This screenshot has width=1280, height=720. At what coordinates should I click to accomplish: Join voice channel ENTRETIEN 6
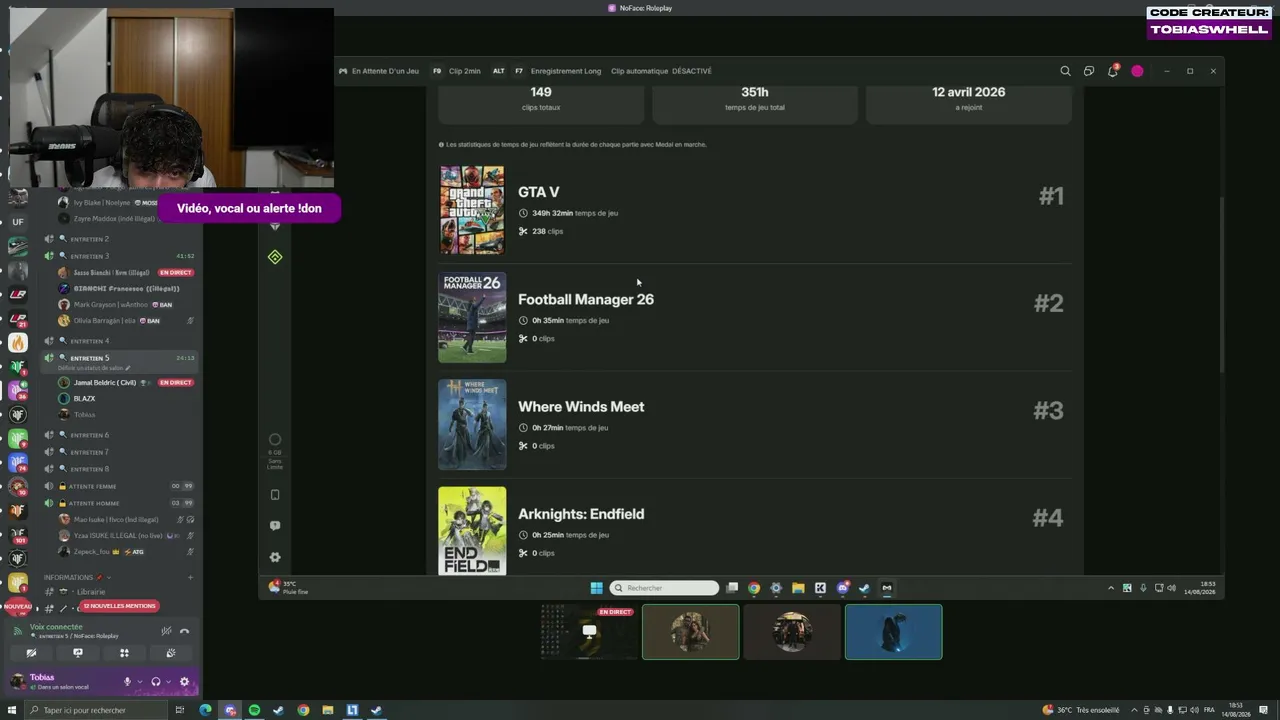coord(120,435)
